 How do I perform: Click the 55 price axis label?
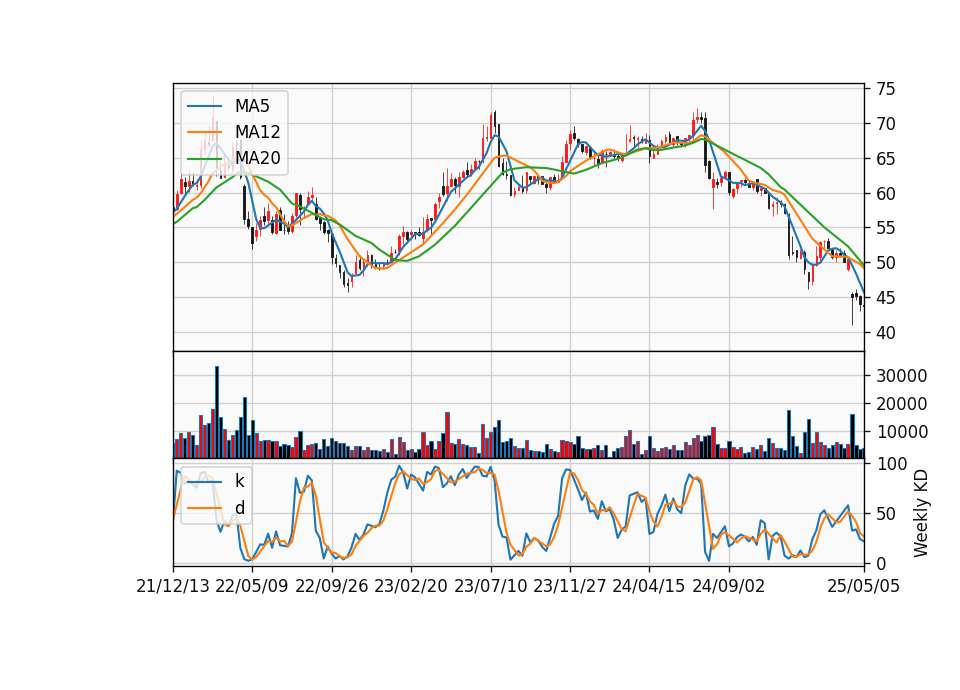click(x=885, y=228)
